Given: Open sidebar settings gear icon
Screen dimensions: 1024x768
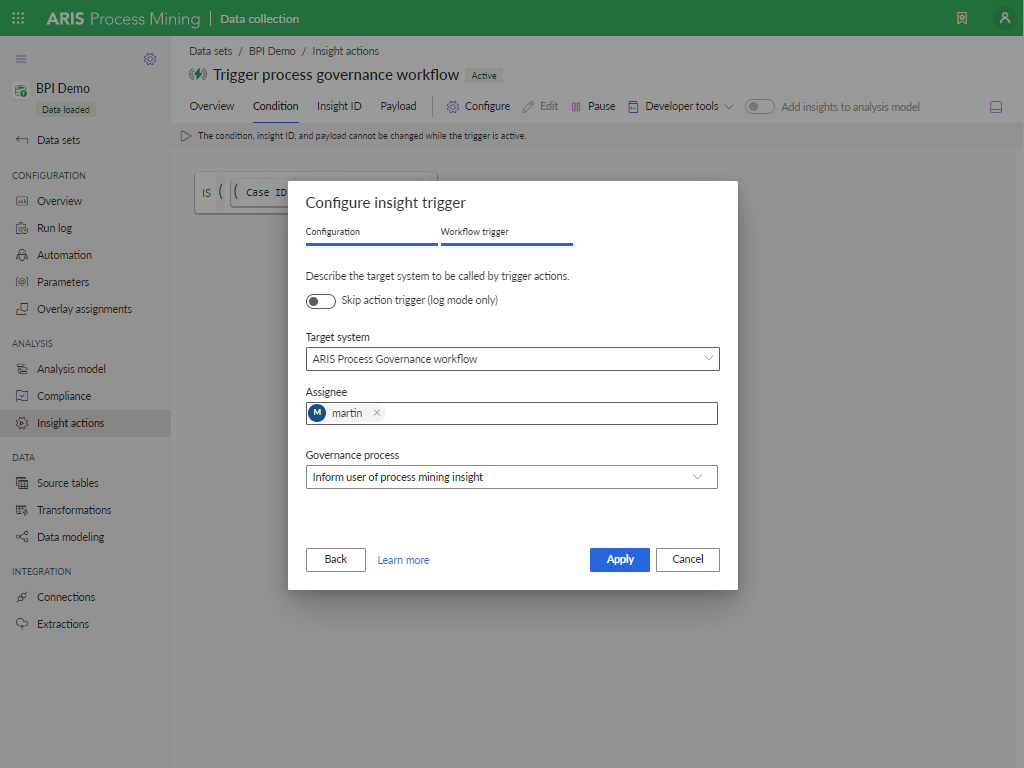Looking at the screenshot, I should 150,59.
